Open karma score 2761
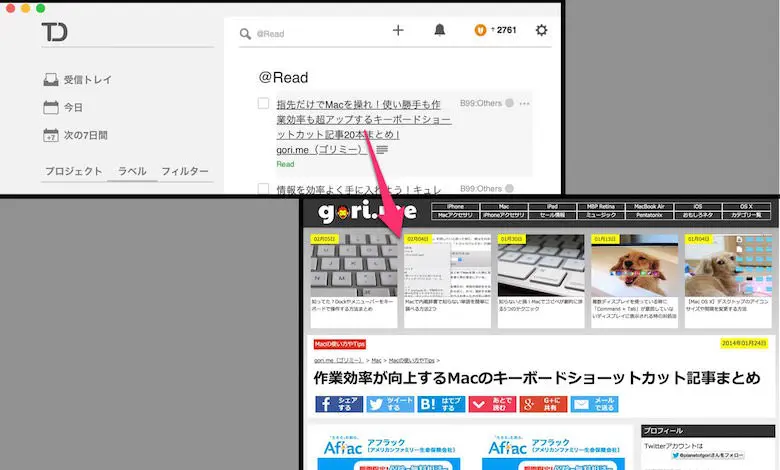Viewport: 780px width, 470px height. coord(495,30)
